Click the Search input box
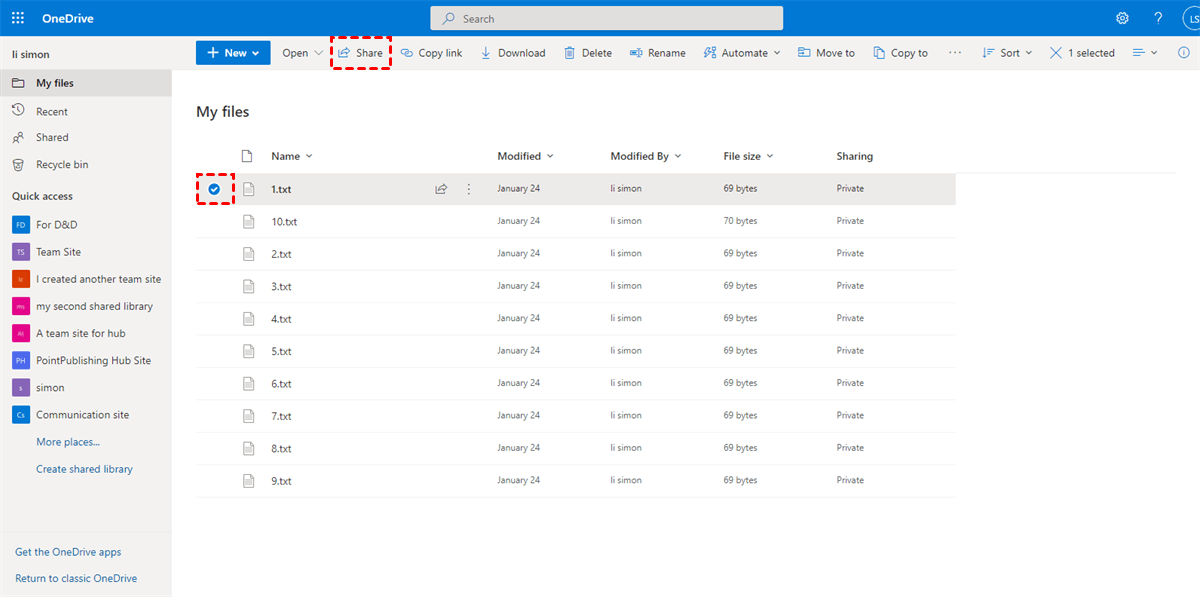This screenshot has height=597, width=1200. (606, 18)
